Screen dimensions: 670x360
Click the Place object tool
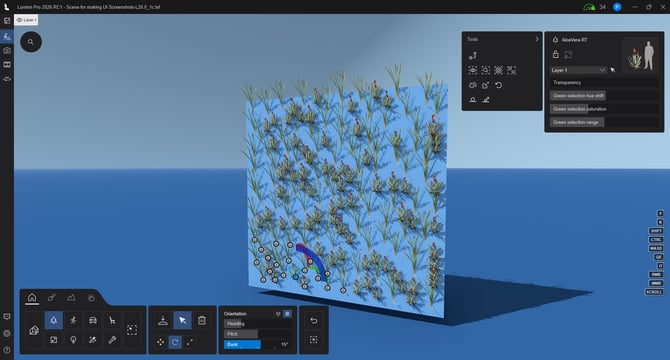[x=163, y=320]
